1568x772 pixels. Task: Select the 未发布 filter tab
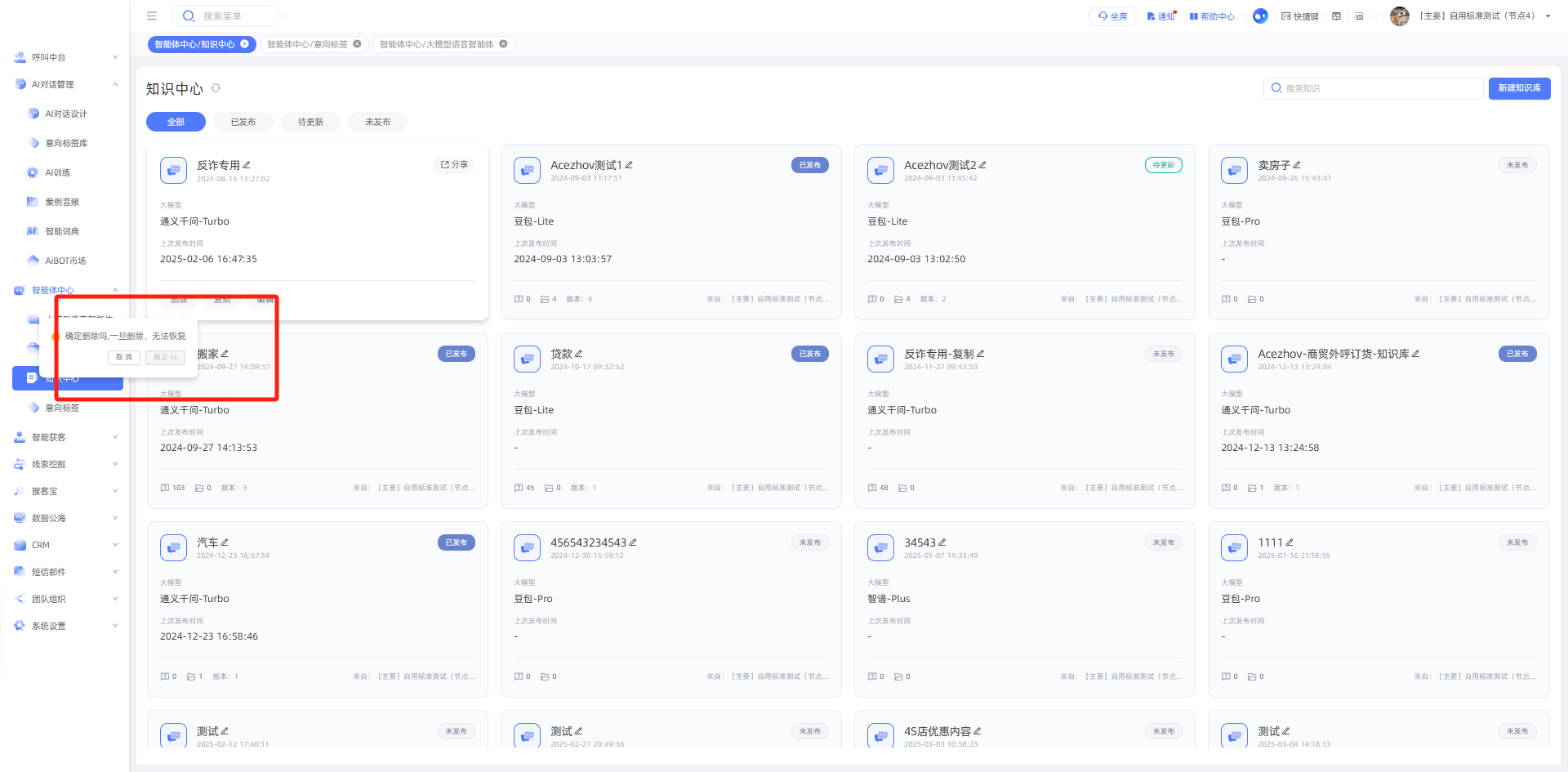pyautogui.click(x=377, y=122)
